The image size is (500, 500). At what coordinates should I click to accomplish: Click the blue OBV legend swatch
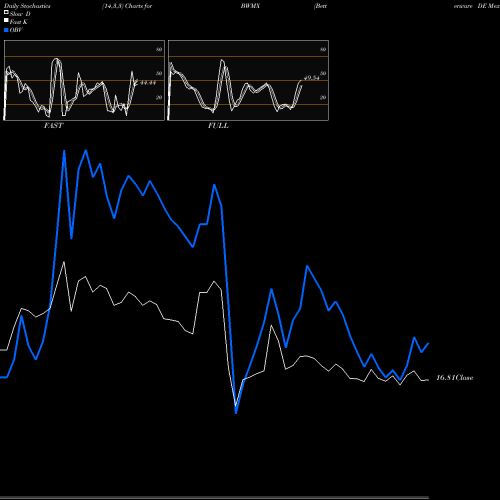click(6, 30)
